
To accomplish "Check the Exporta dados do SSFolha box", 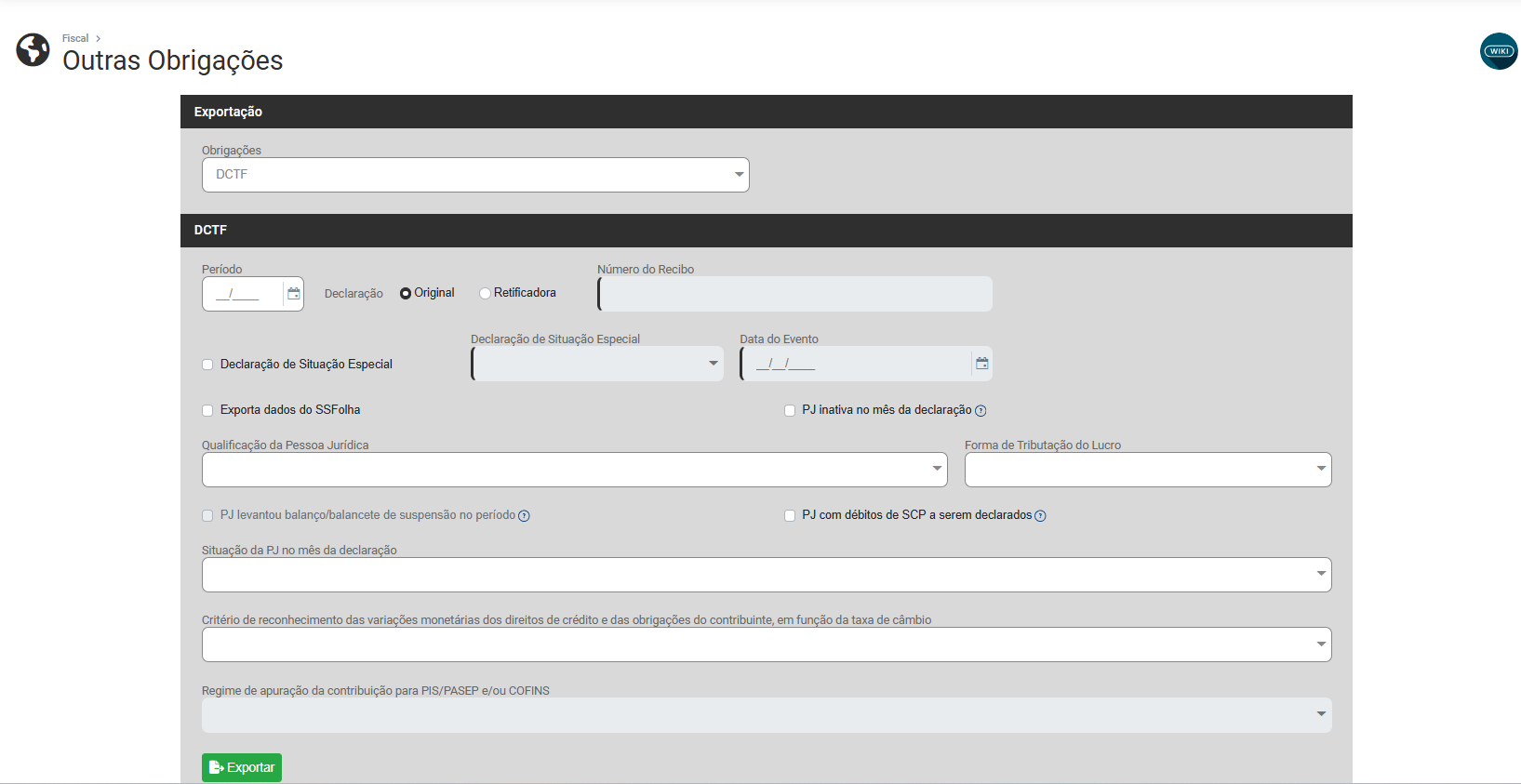I will click(207, 410).
